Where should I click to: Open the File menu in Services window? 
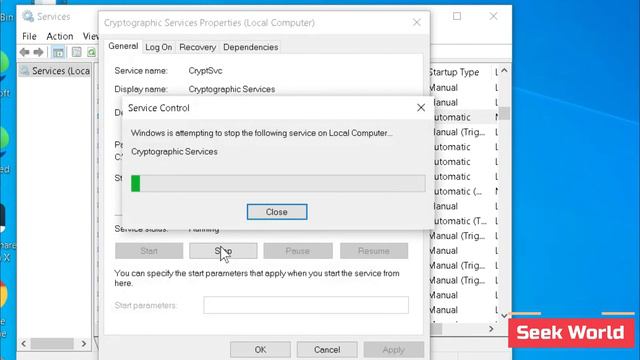click(29, 36)
